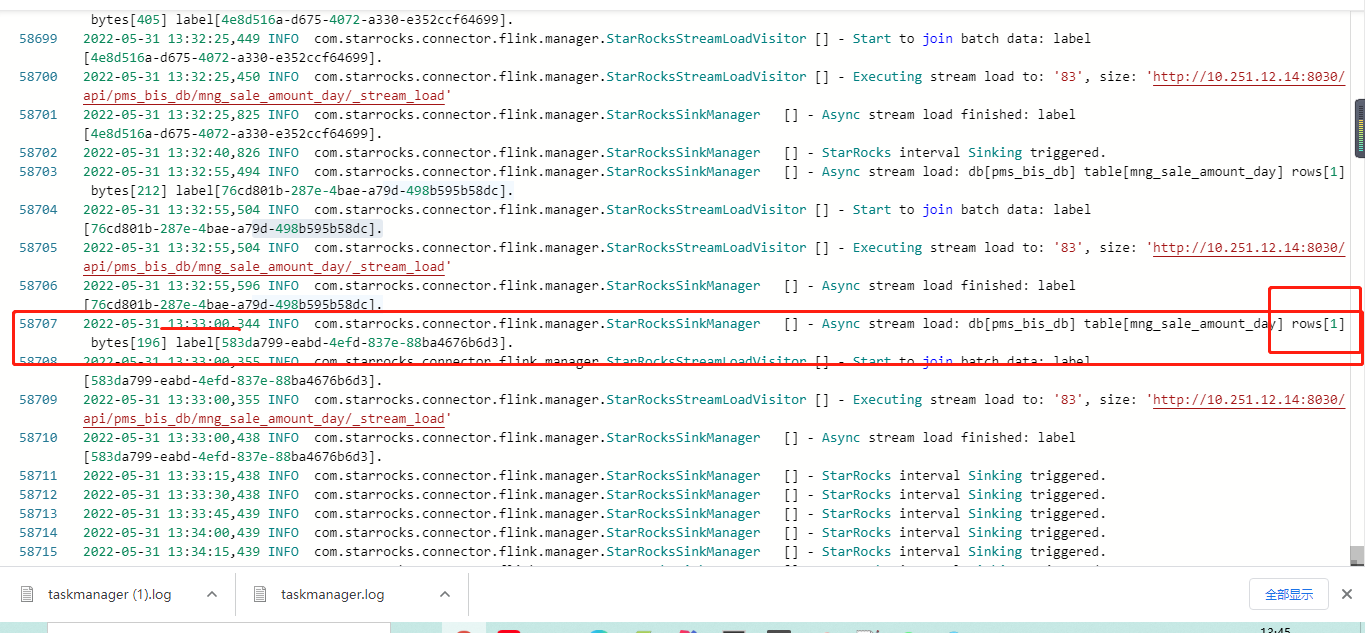Click bytes[212] below line 58703
This screenshot has width=1365, height=633.
point(129,190)
